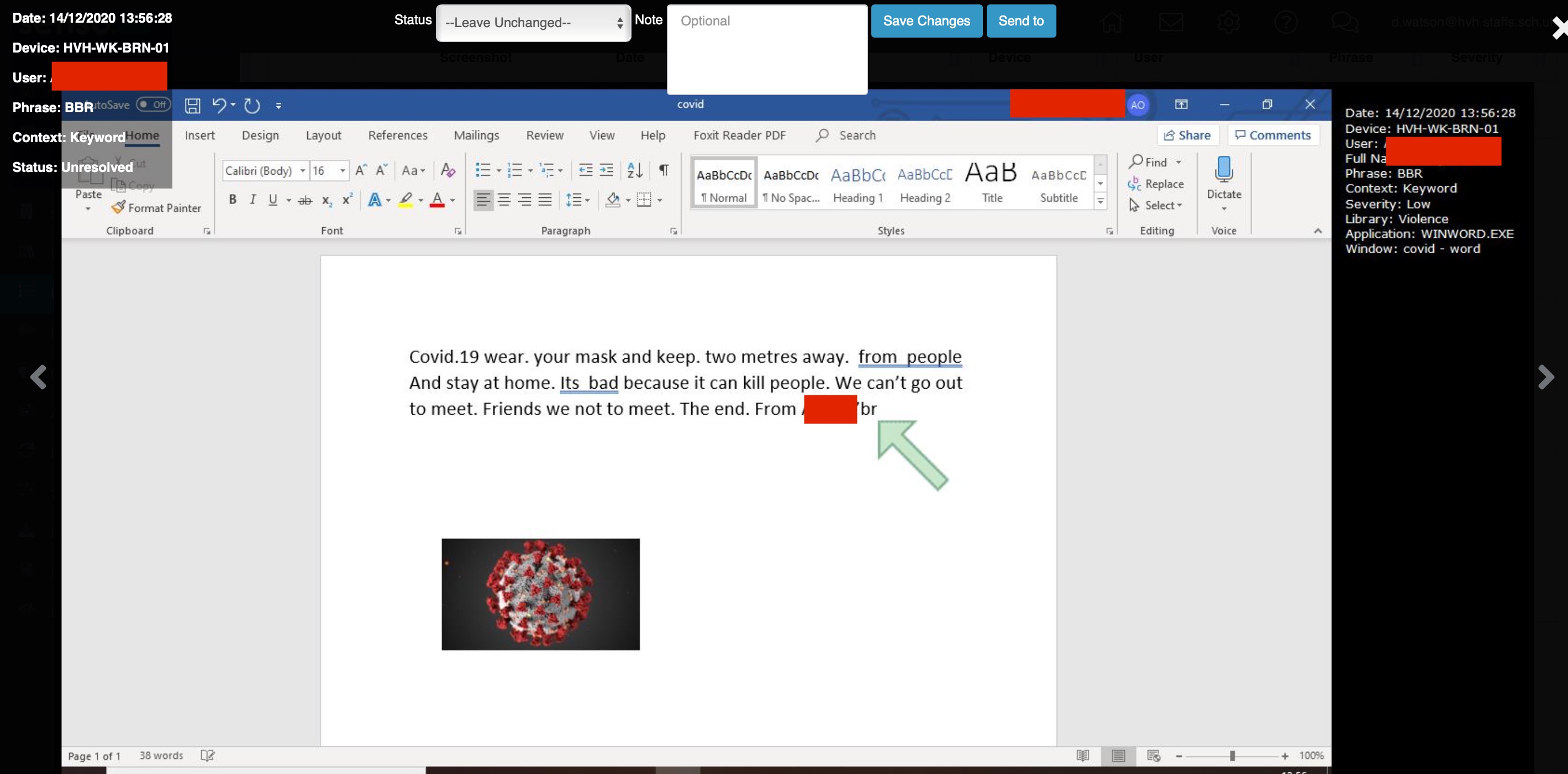Go to next screenshot with right chevron

(x=1545, y=377)
